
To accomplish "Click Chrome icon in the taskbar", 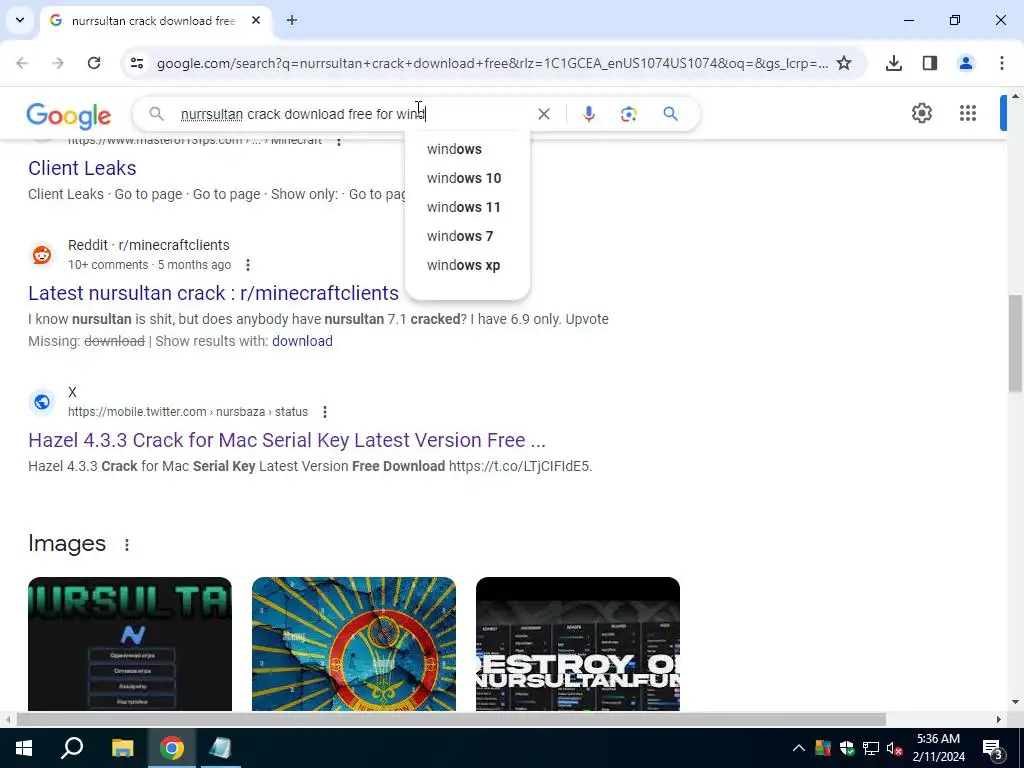I will click(x=172, y=748).
